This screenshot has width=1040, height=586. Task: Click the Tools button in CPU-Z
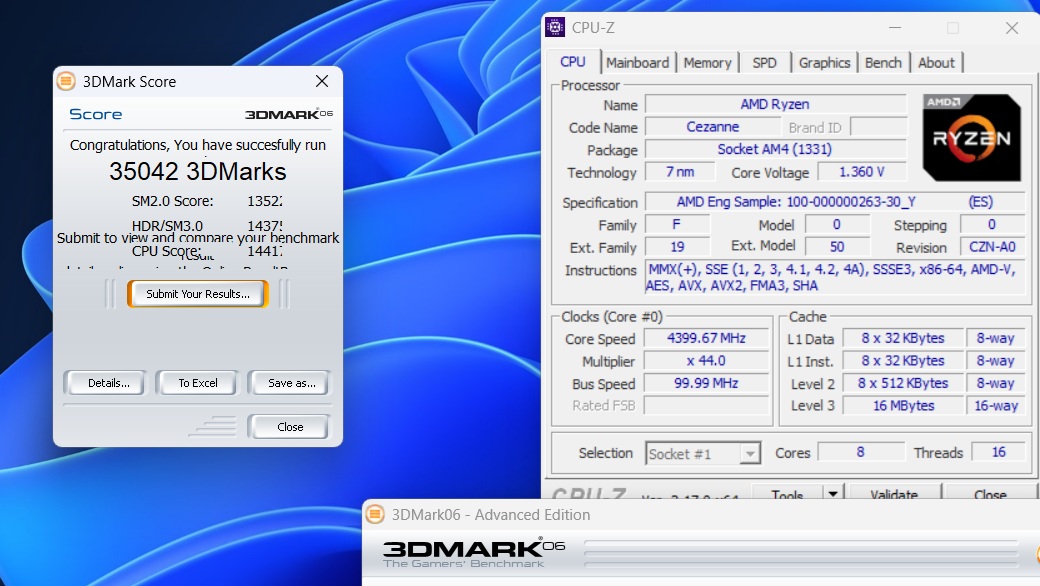coord(787,494)
